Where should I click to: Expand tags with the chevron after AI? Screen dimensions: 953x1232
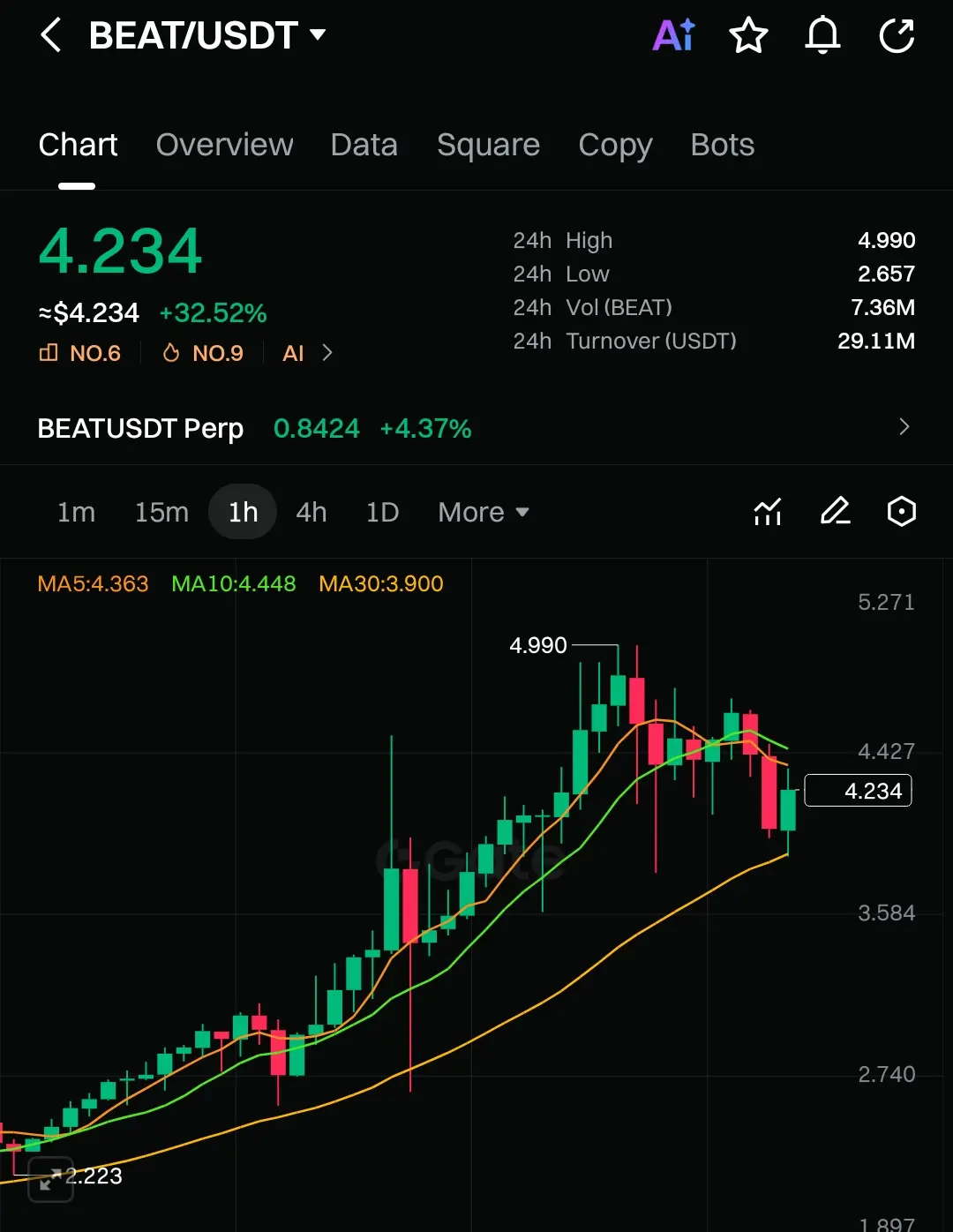coord(327,353)
